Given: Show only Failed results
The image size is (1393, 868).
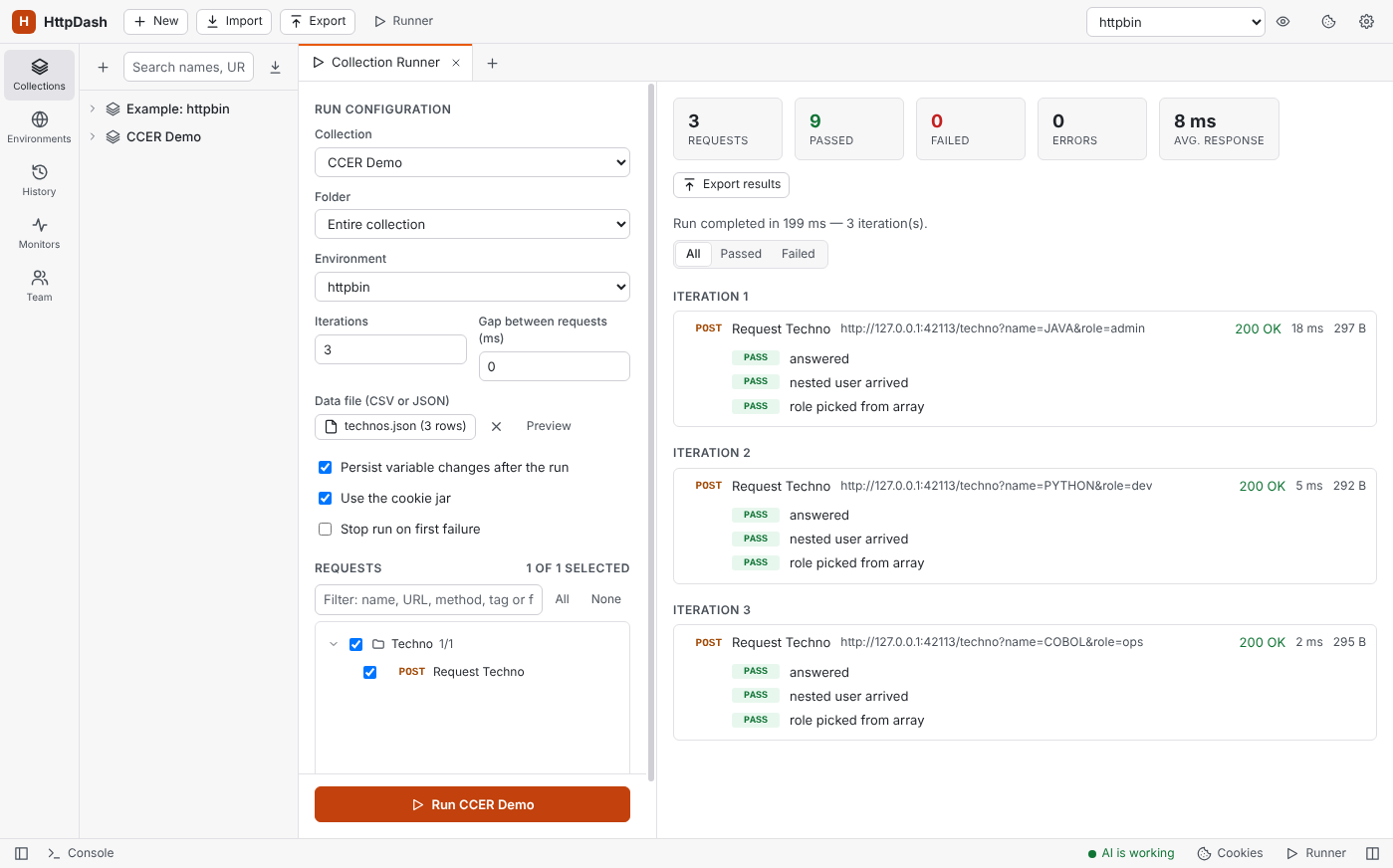Looking at the screenshot, I should [x=798, y=254].
